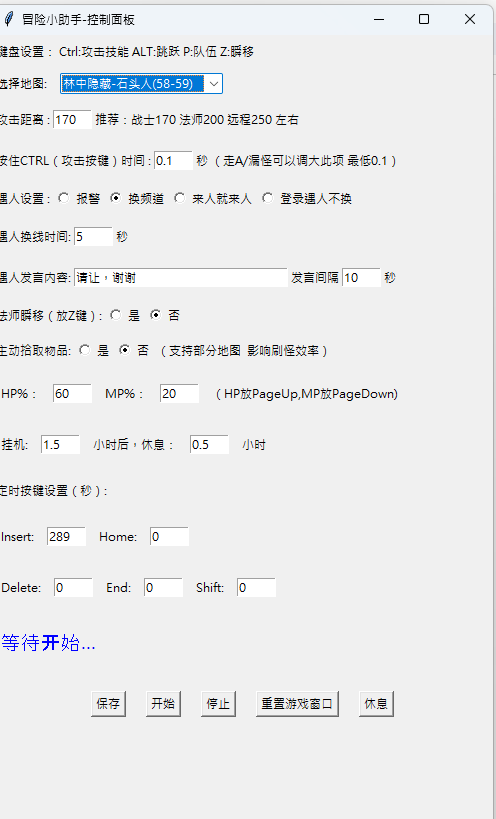The height and width of the screenshot is (819, 496).
Task: Focus the 攻击距离 input field
Action: [x=73, y=120]
